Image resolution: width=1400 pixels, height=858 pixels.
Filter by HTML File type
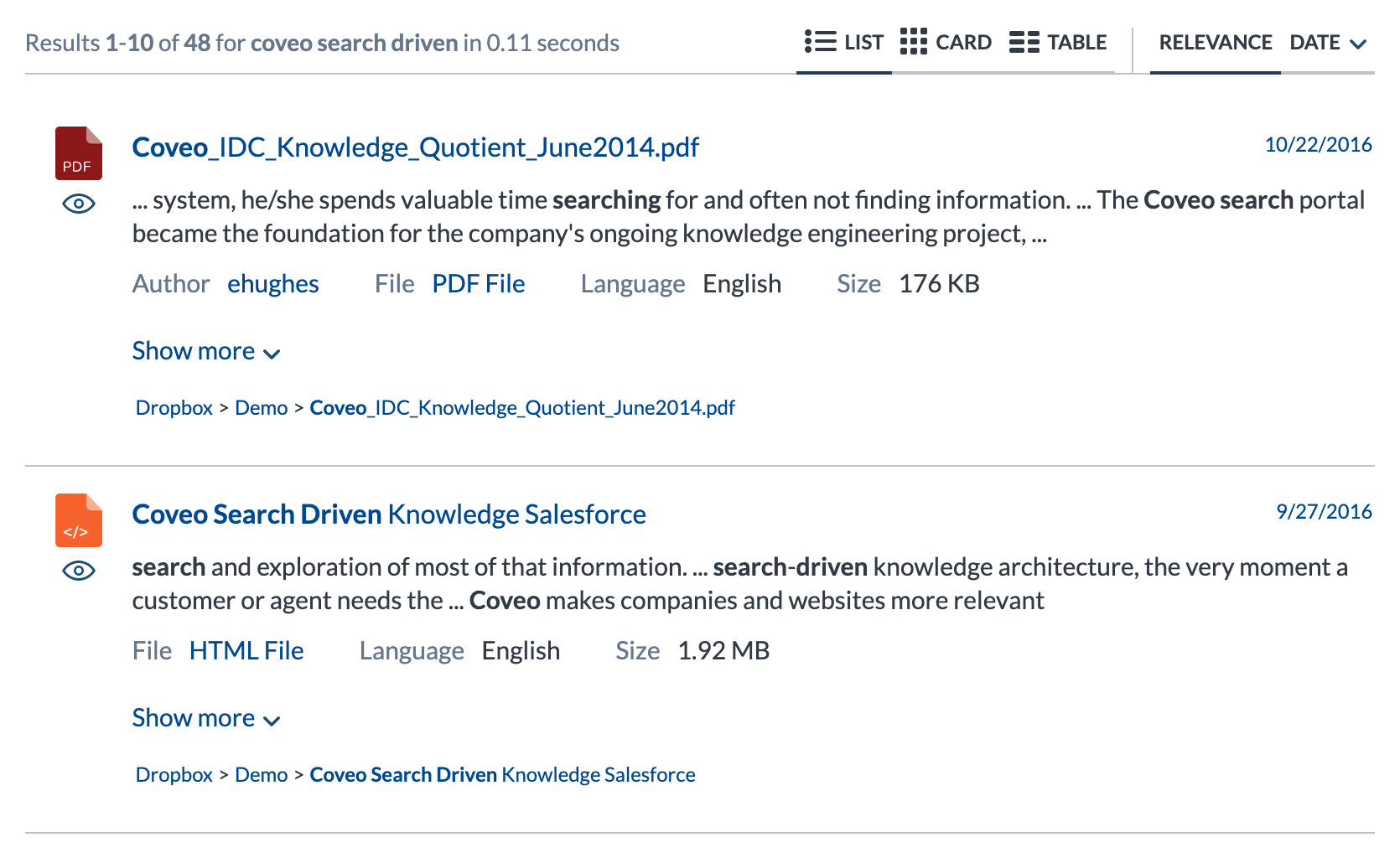pos(246,651)
